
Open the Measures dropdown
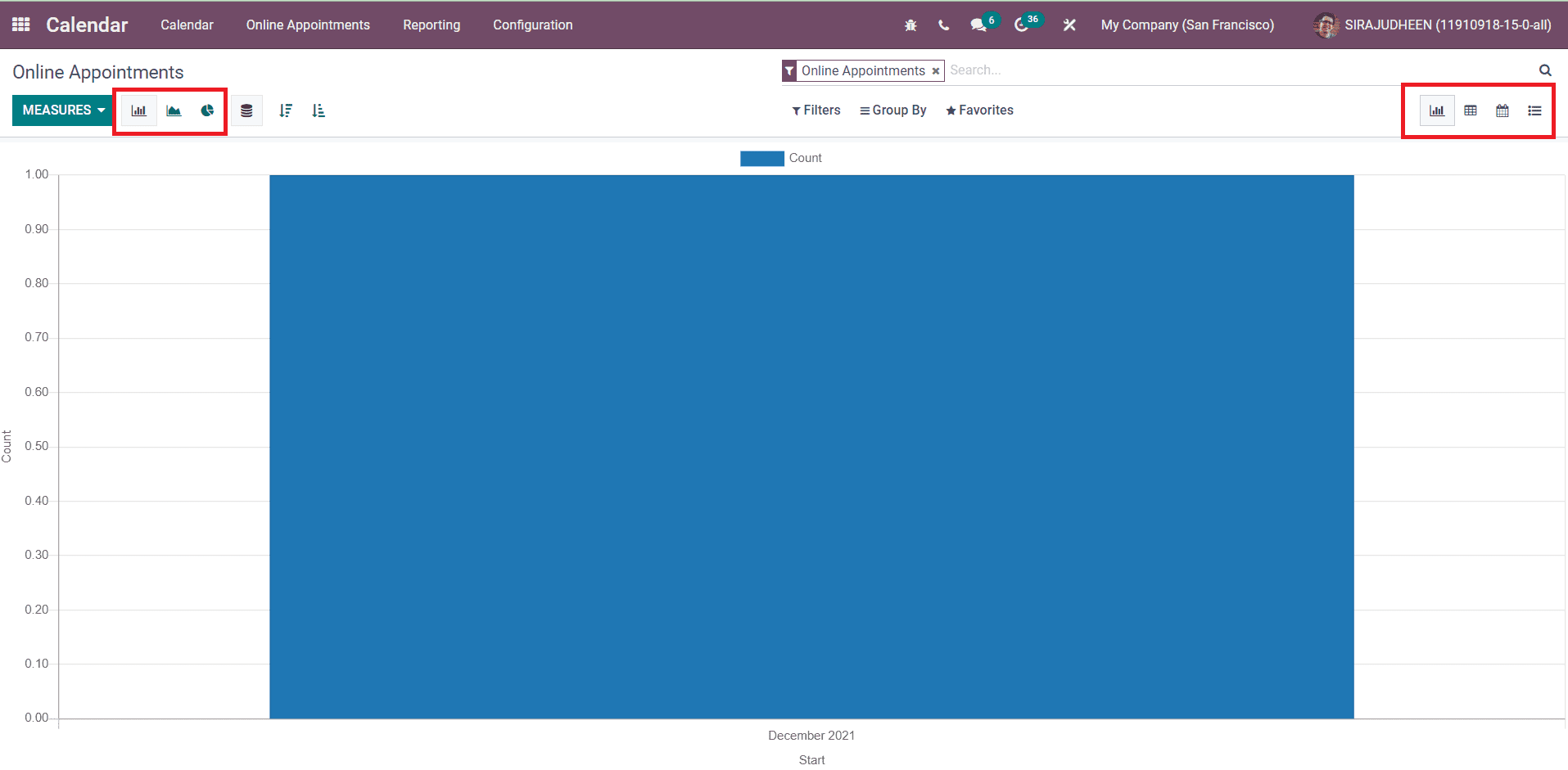(x=62, y=110)
